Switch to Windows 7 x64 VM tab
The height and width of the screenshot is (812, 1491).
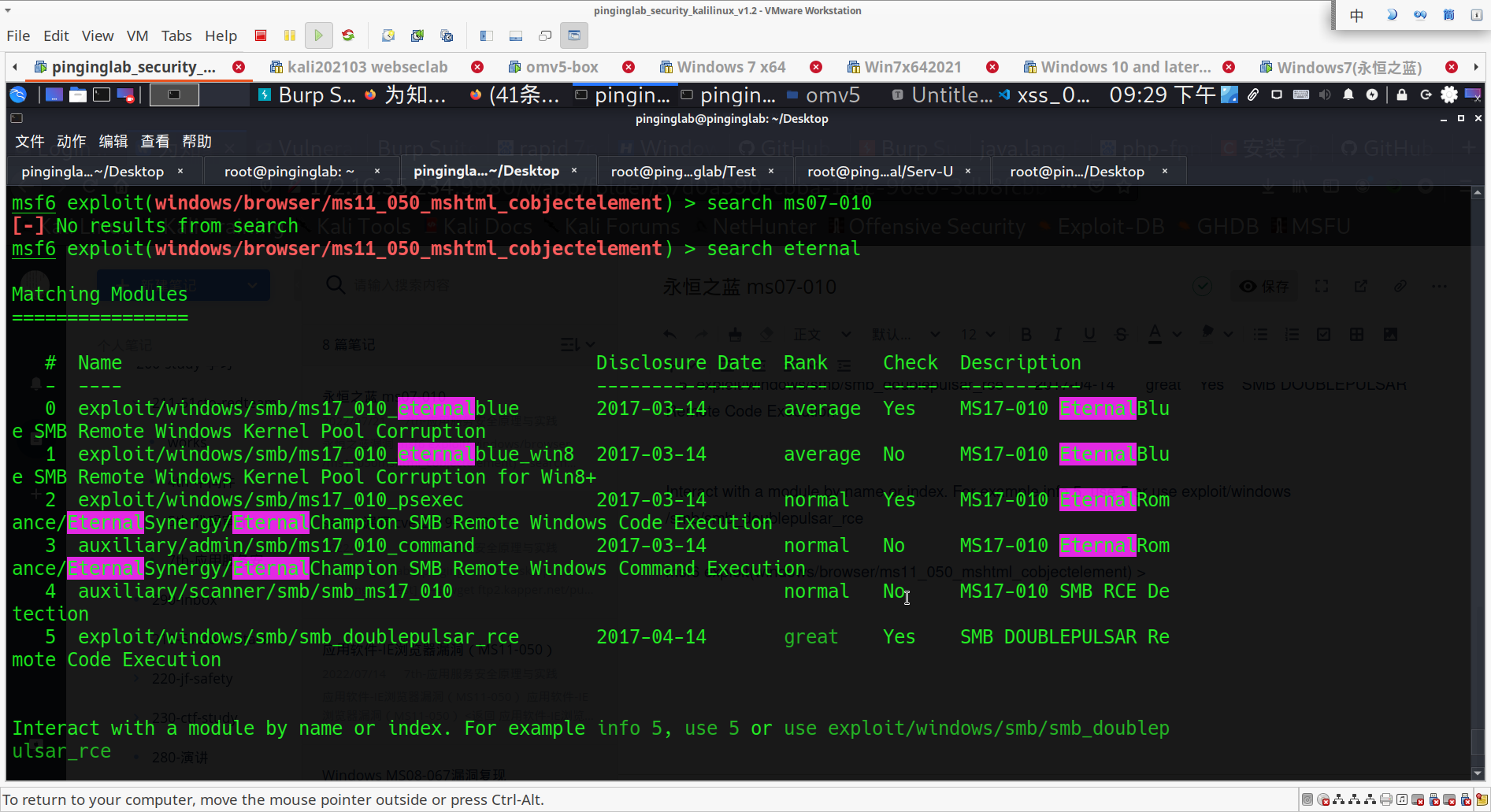[x=723, y=67]
